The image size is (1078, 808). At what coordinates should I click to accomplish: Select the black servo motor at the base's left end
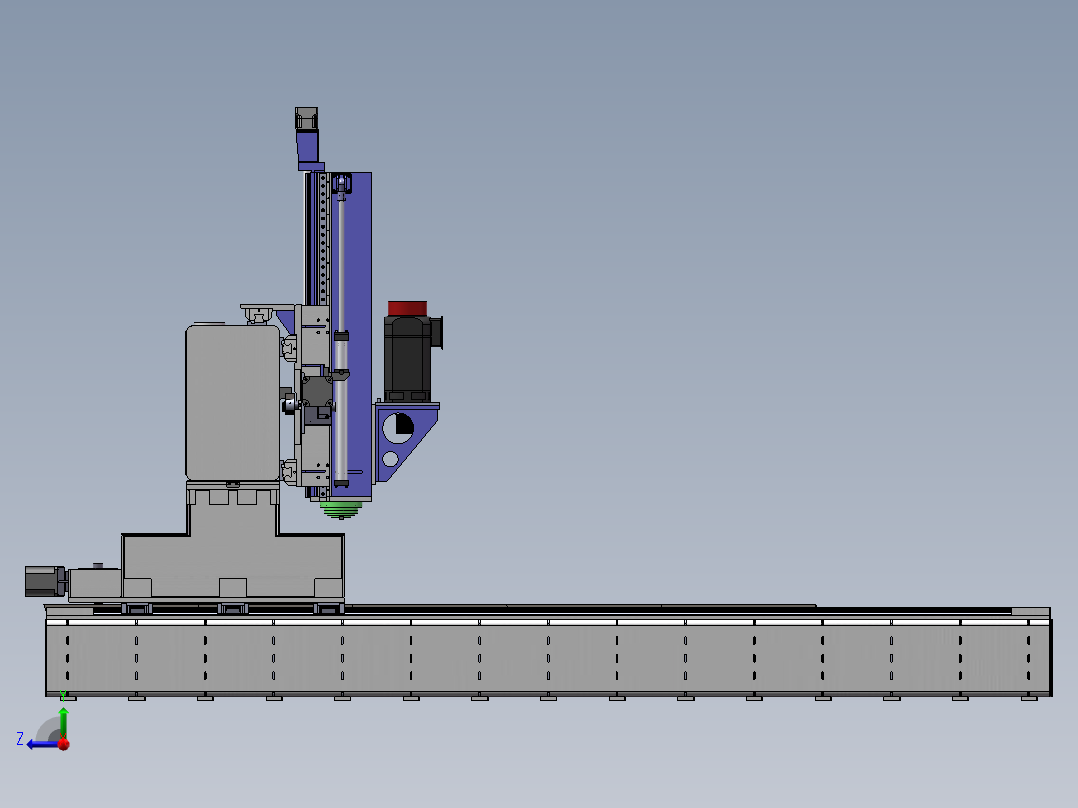click(45, 581)
